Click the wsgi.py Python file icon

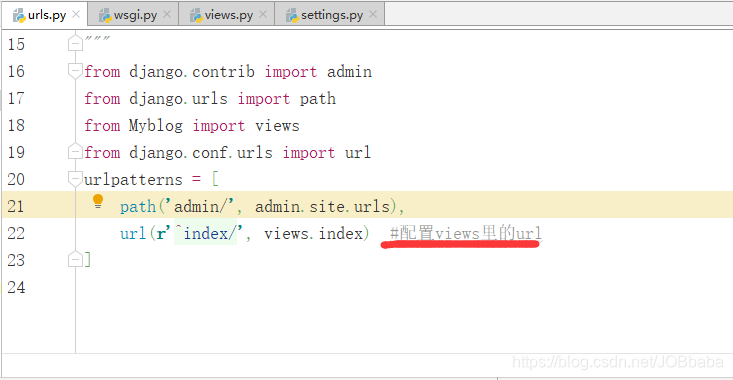pyautogui.click(x=105, y=15)
